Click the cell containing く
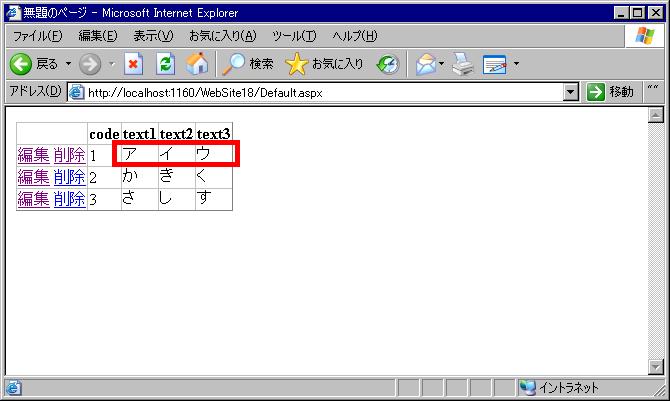Image resolution: width=670 pixels, height=401 pixels. [x=214, y=177]
